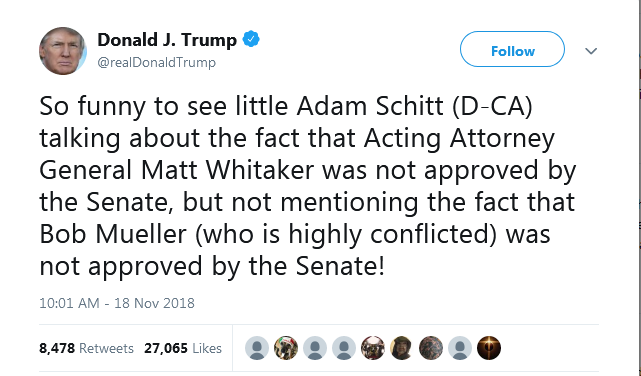View the 8,478 Retweets list
The height and width of the screenshot is (376, 641).
point(86,348)
